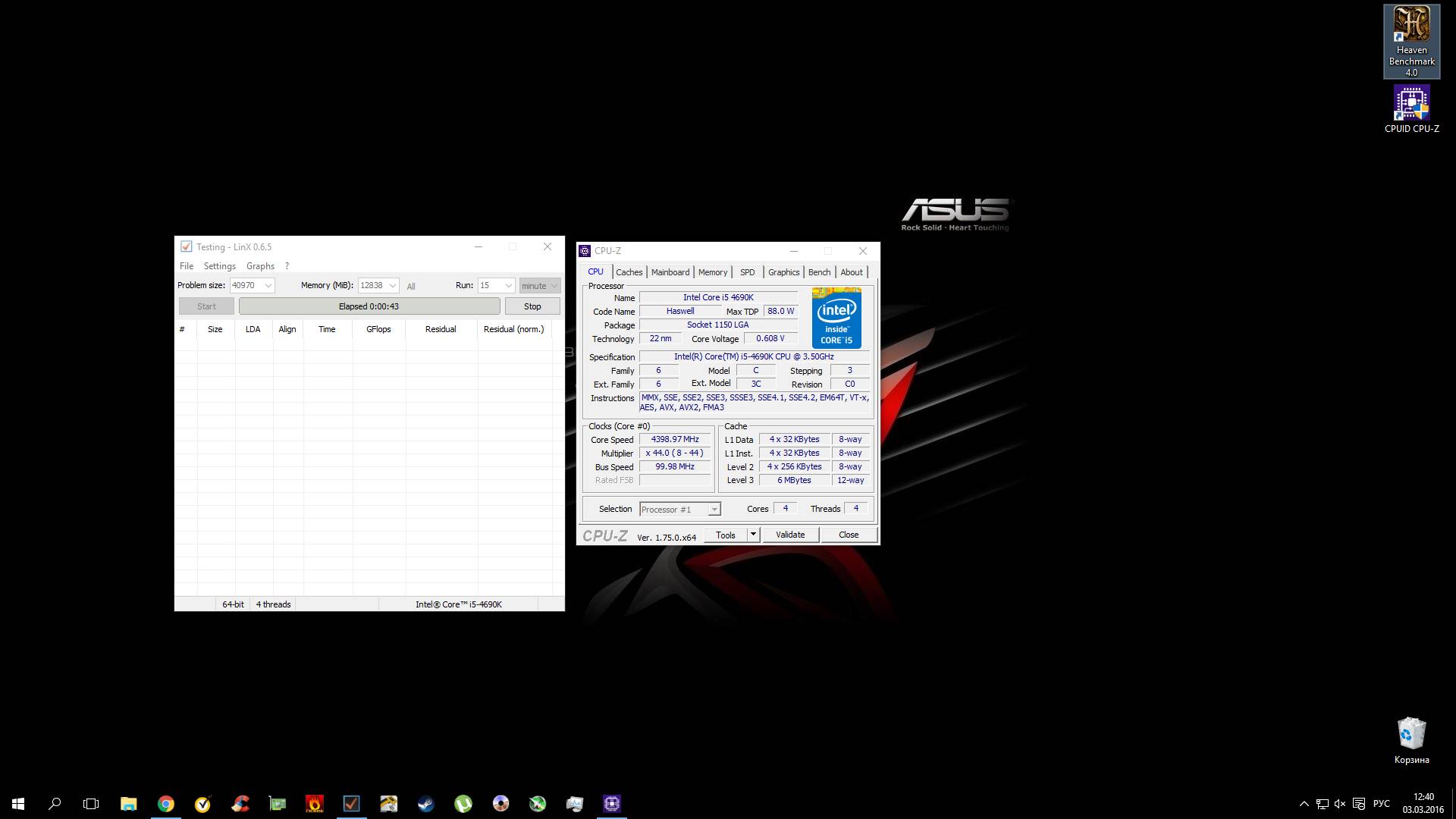The height and width of the screenshot is (819, 1456).
Task: Open the Run count dropdown
Action: pos(508,286)
